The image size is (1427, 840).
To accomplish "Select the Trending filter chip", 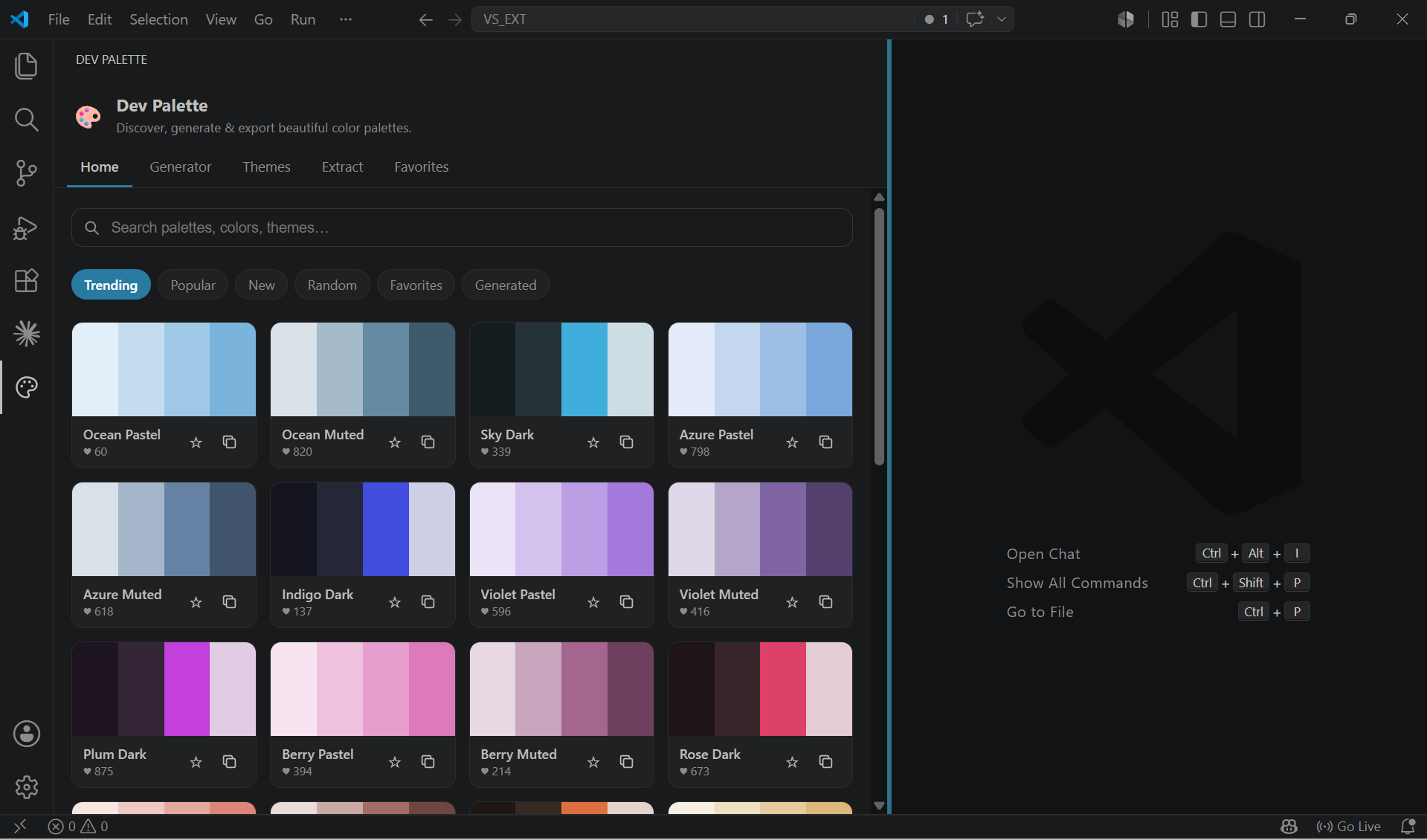I will point(111,285).
